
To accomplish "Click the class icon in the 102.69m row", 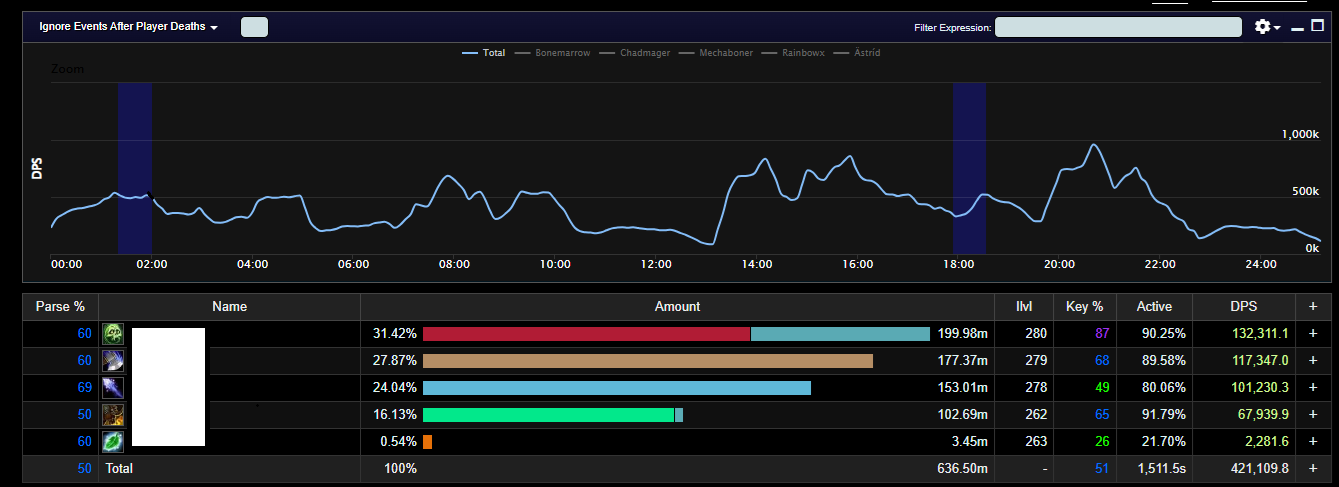I will click(113, 415).
